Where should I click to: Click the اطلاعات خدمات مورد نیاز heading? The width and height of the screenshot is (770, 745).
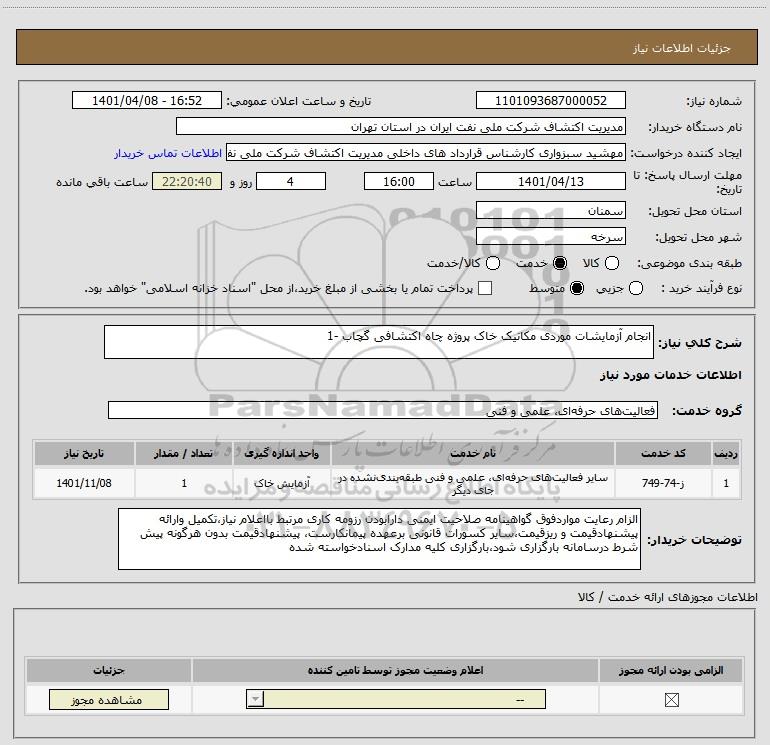click(670, 375)
